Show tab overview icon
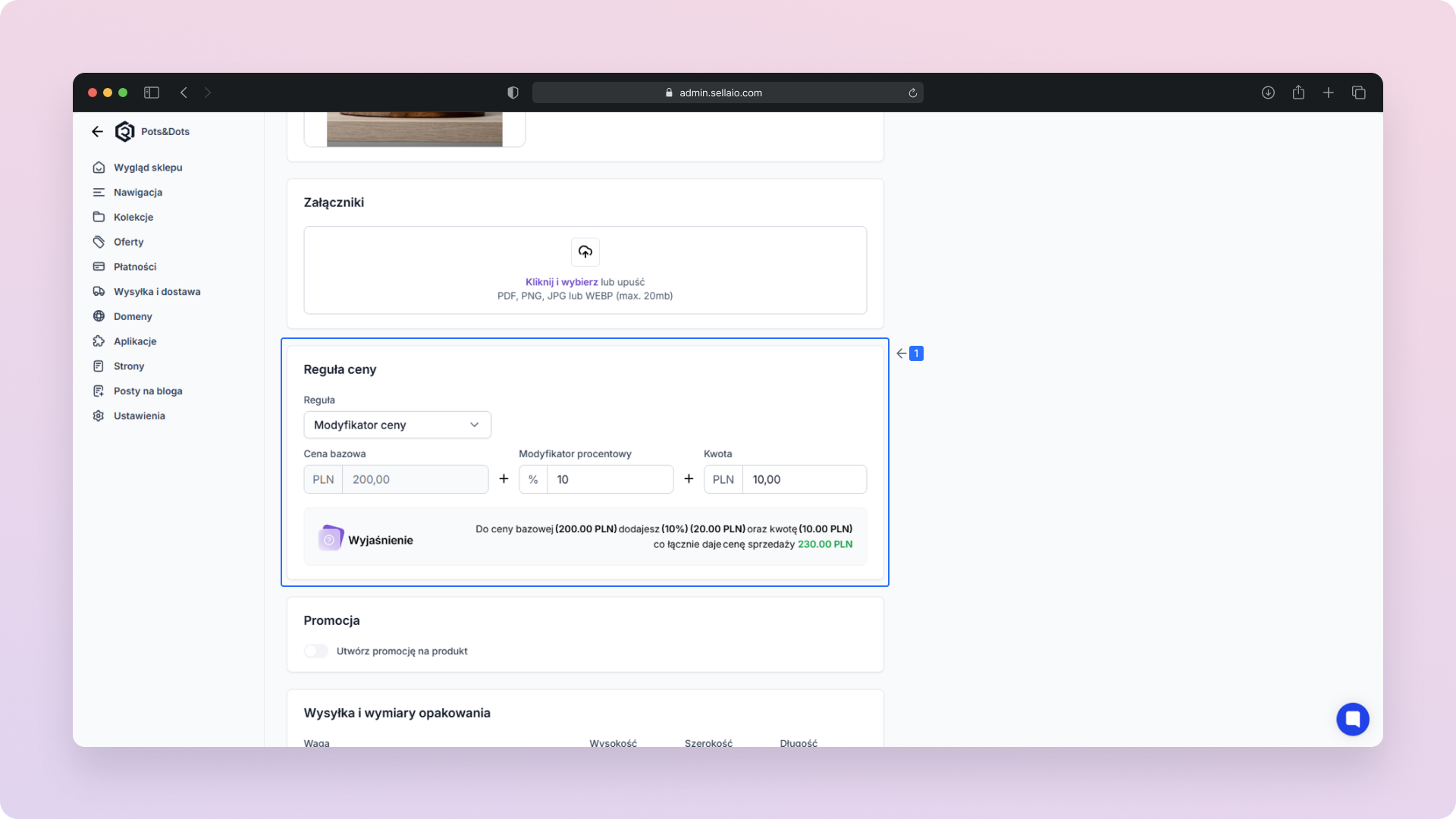The height and width of the screenshot is (819, 1456). (x=1359, y=93)
